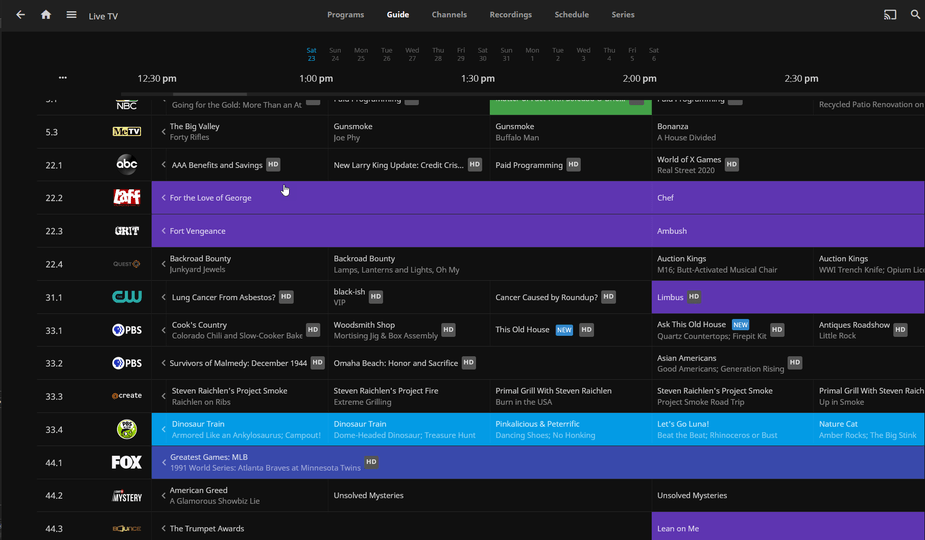Select the Bounce channel logo
Image resolution: width=925 pixels, height=540 pixels.
(x=127, y=528)
